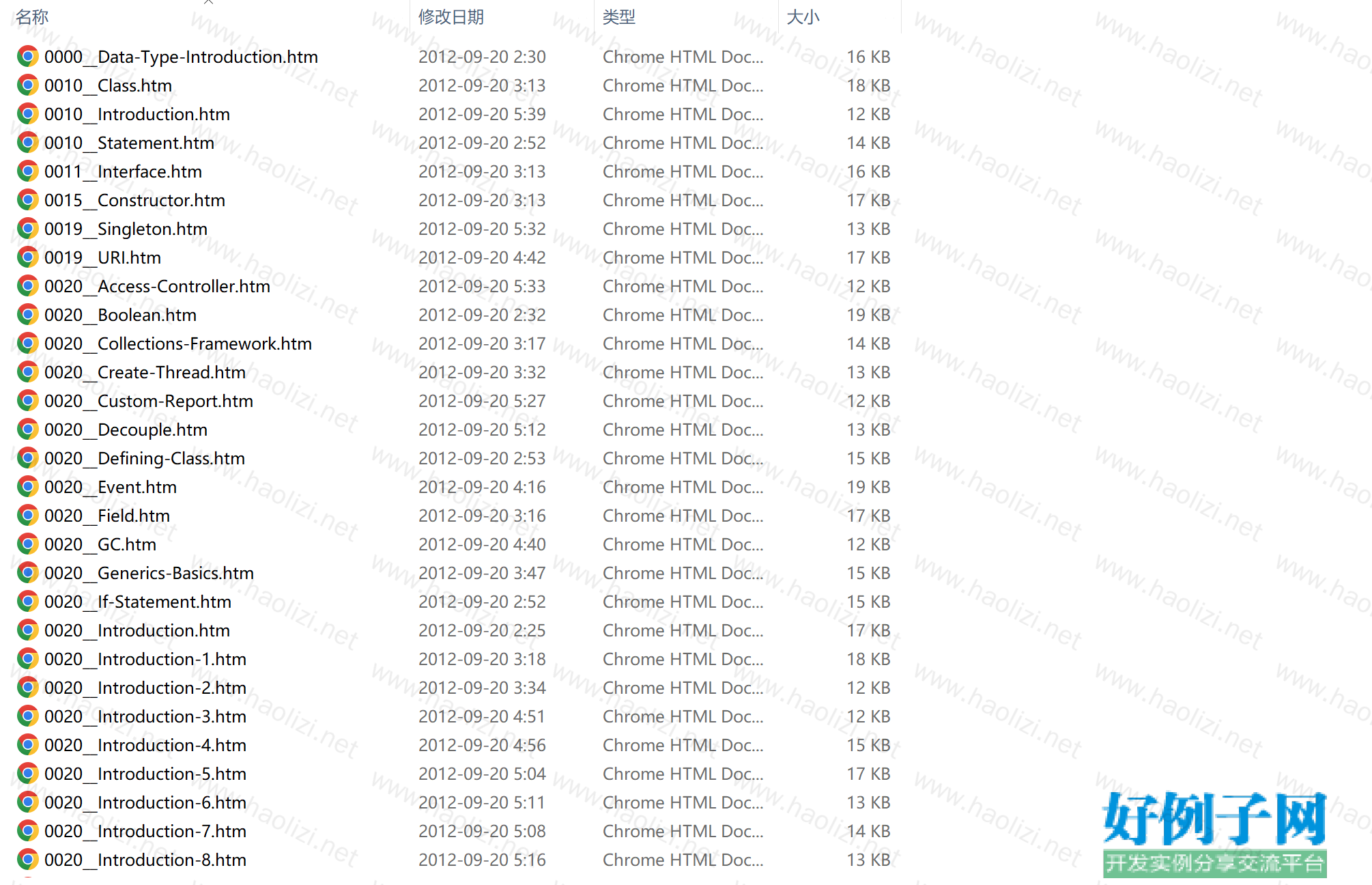
Task: Sort by the 修改日期 column header
Action: 451,17
